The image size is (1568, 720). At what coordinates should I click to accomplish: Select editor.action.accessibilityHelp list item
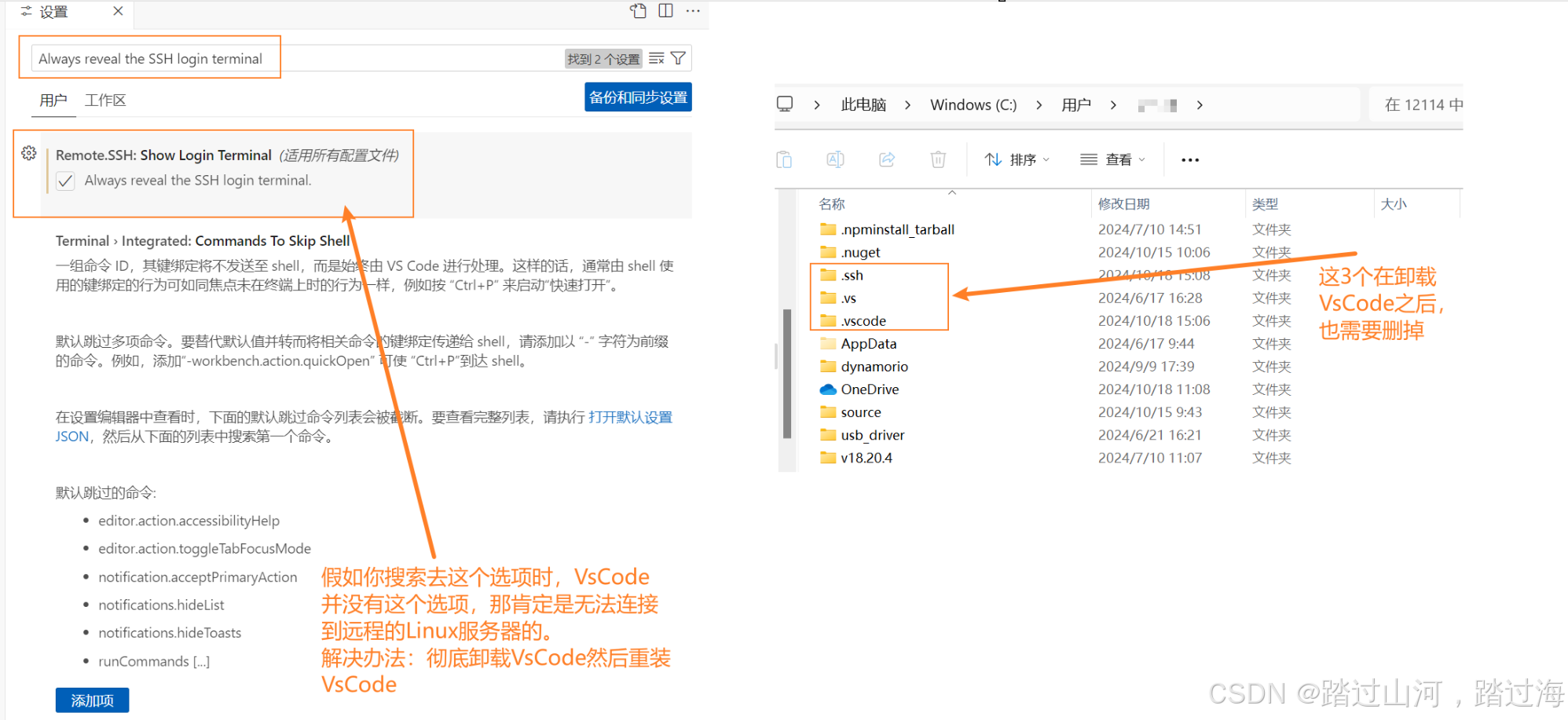point(189,521)
